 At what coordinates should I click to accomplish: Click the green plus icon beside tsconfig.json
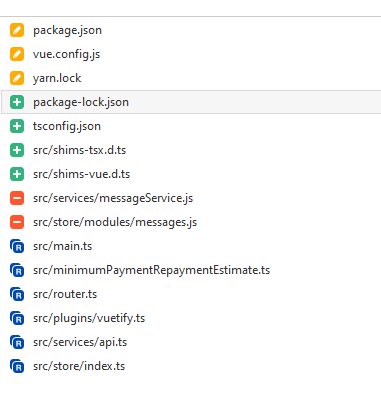17,126
